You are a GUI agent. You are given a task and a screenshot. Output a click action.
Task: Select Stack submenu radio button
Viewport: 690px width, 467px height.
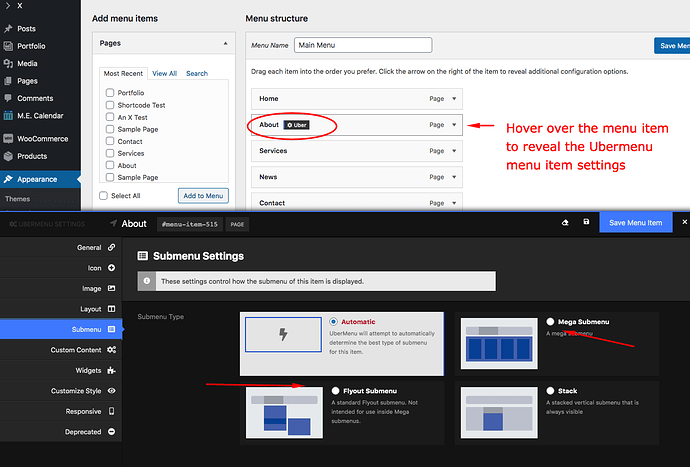pos(550,391)
